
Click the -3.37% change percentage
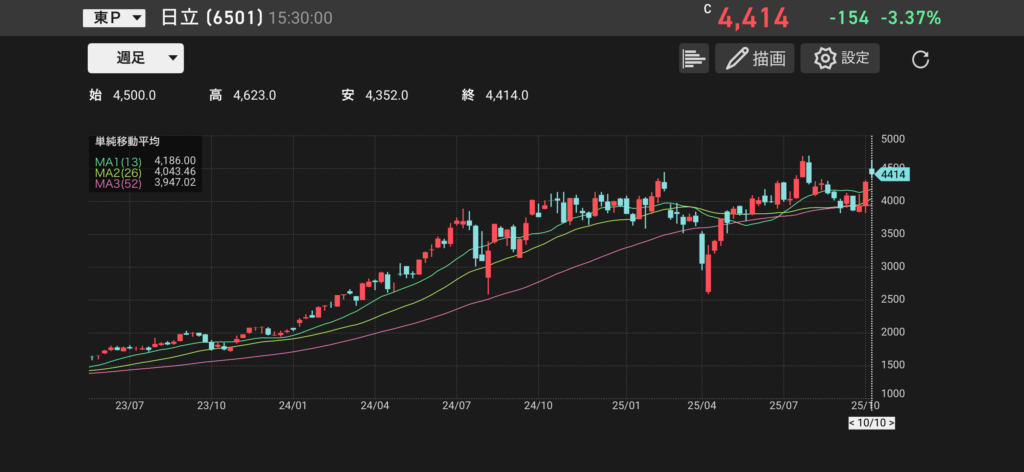[x=910, y=18]
